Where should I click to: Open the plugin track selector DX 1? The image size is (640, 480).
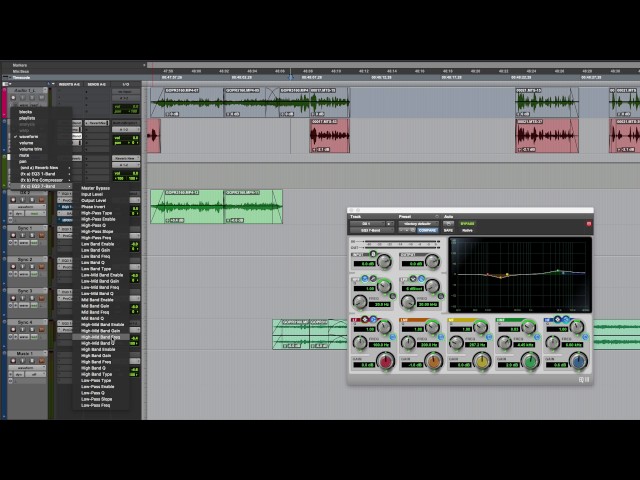click(x=367, y=224)
